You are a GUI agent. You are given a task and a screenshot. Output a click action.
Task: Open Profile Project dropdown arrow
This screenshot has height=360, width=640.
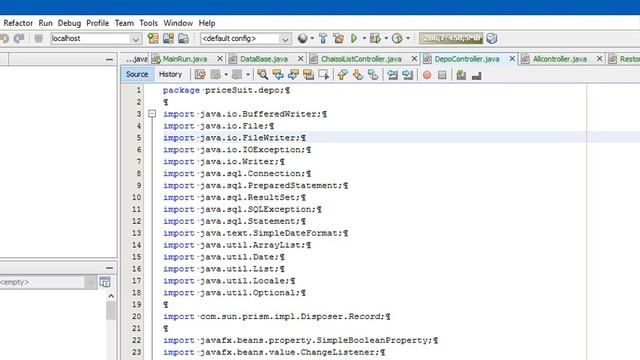[x=408, y=38]
